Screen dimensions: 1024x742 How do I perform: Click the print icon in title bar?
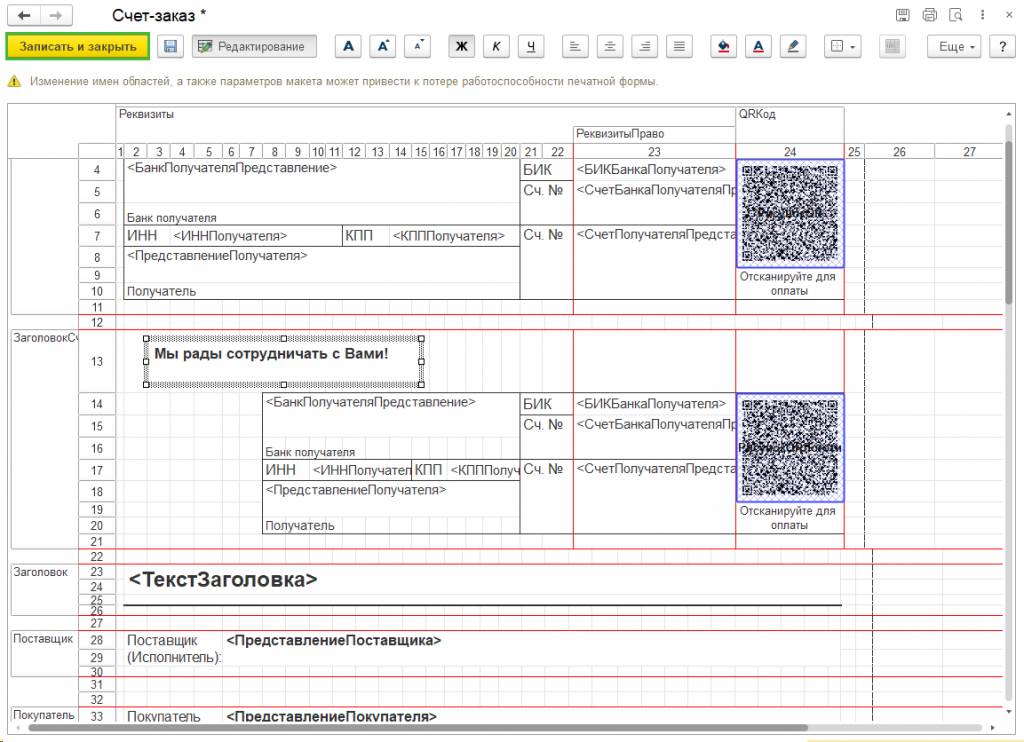click(x=930, y=15)
